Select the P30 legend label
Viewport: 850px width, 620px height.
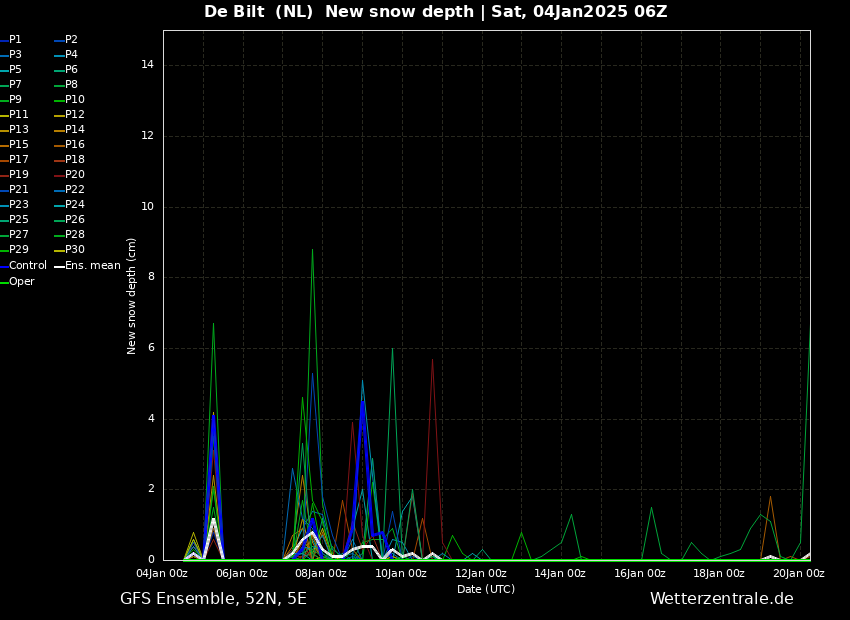click(x=75, y=250)
